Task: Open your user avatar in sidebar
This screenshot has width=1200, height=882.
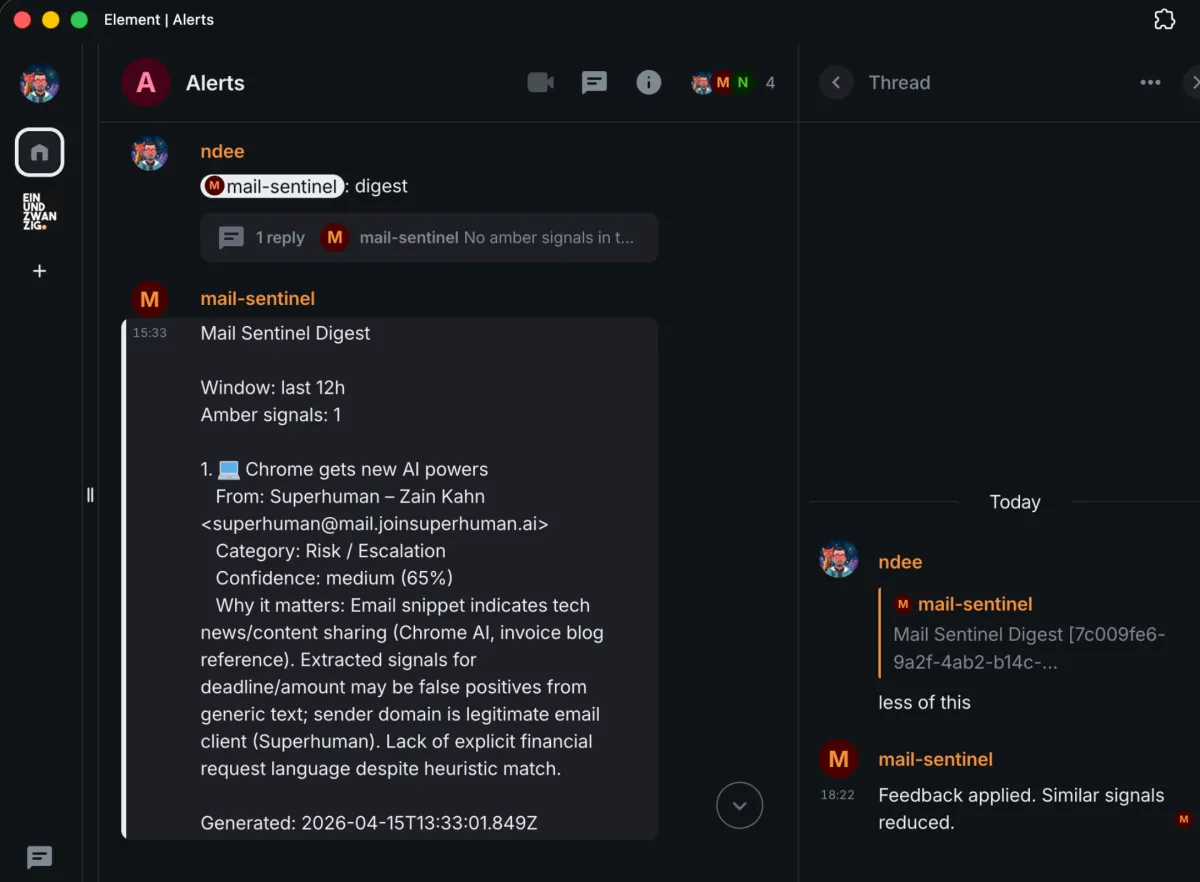Action: [39, 83]
